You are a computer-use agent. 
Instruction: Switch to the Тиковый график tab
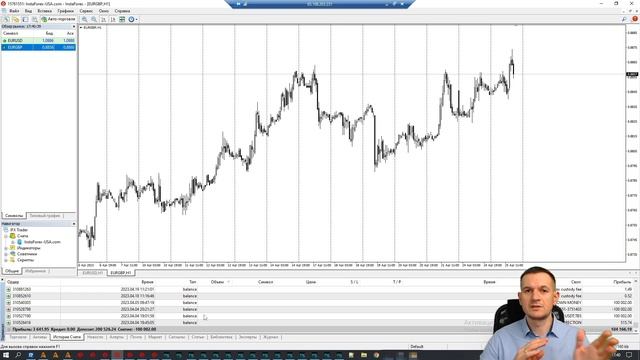pyautogui.click(x=45, y=216)
